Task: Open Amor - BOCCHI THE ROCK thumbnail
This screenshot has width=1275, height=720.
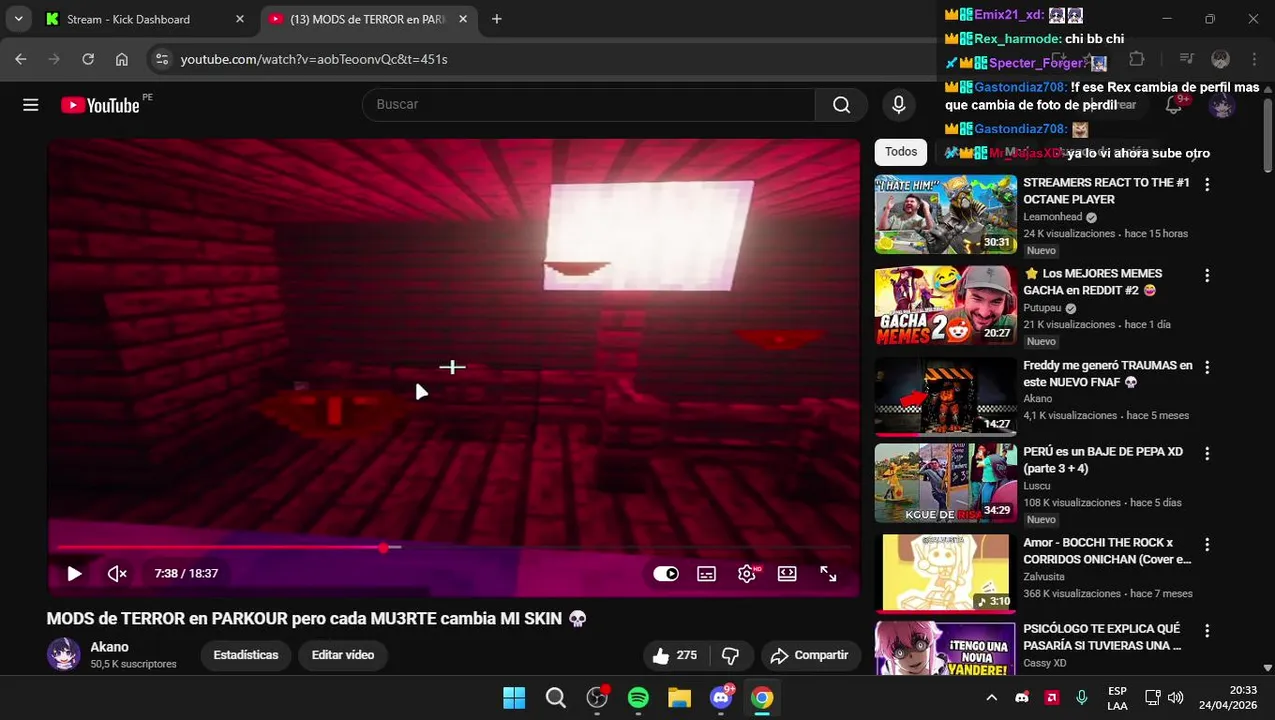Action: coord(945,573)
